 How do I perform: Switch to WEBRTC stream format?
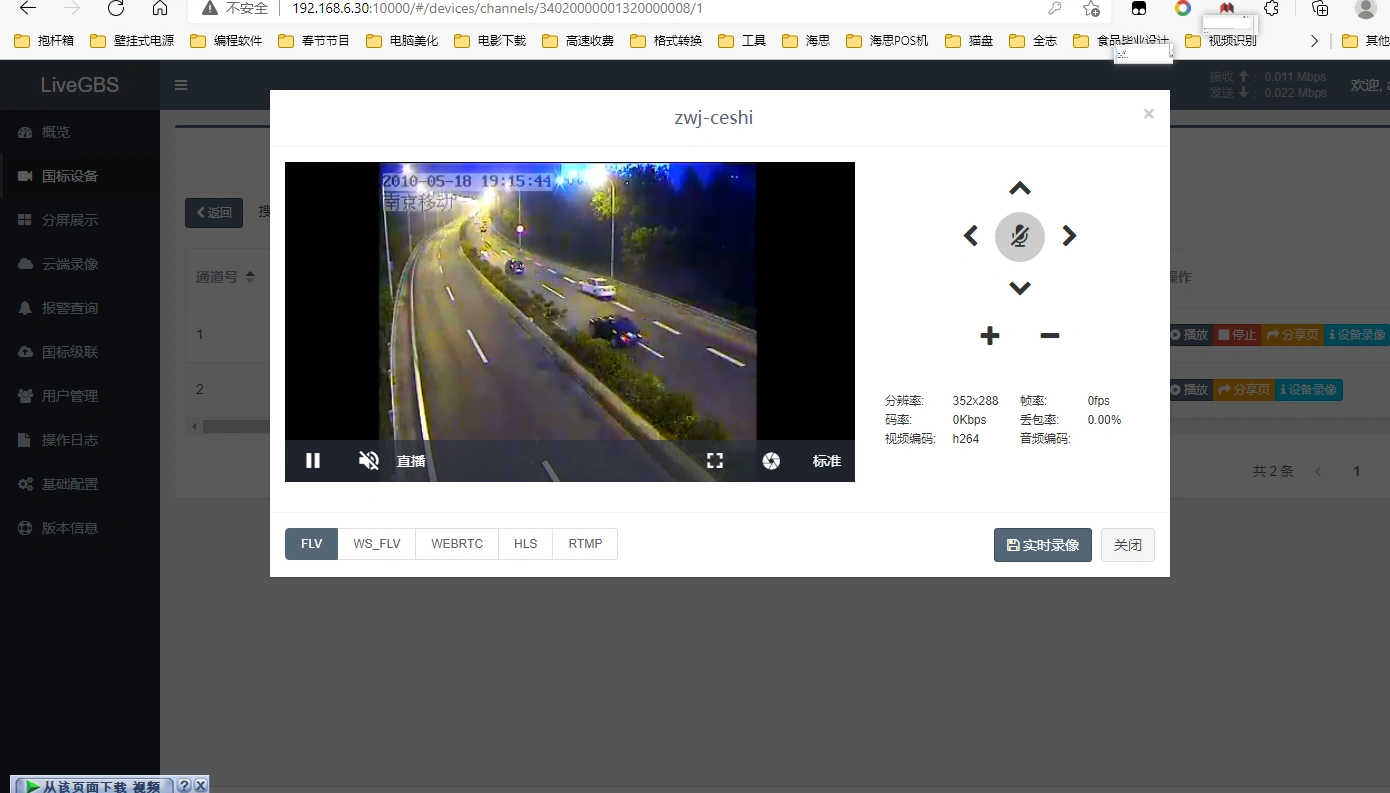tap(457, 544)
